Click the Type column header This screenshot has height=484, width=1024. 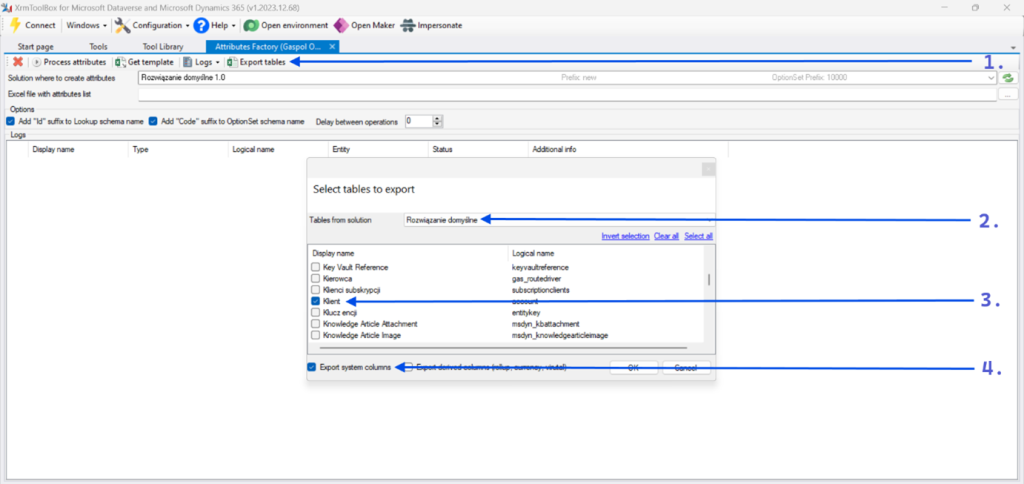click(140, 150)
